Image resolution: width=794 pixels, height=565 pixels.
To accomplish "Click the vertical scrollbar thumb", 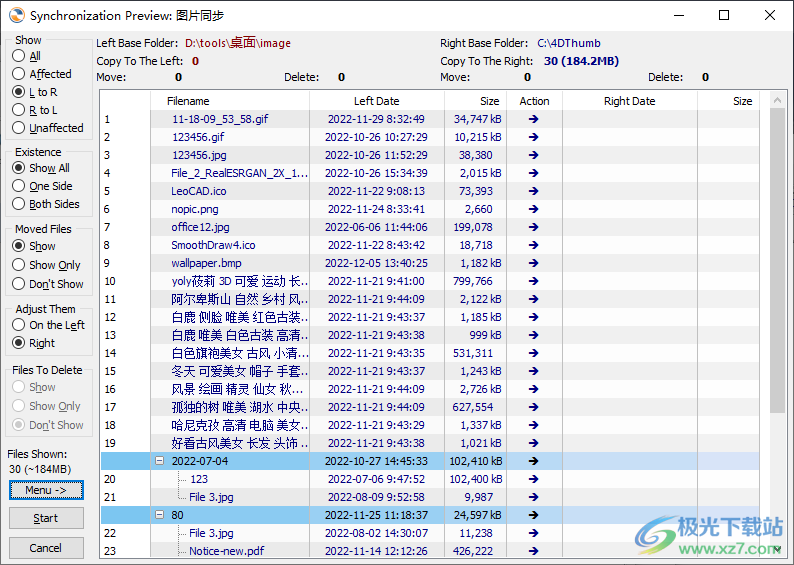I will tap(777, 261).
